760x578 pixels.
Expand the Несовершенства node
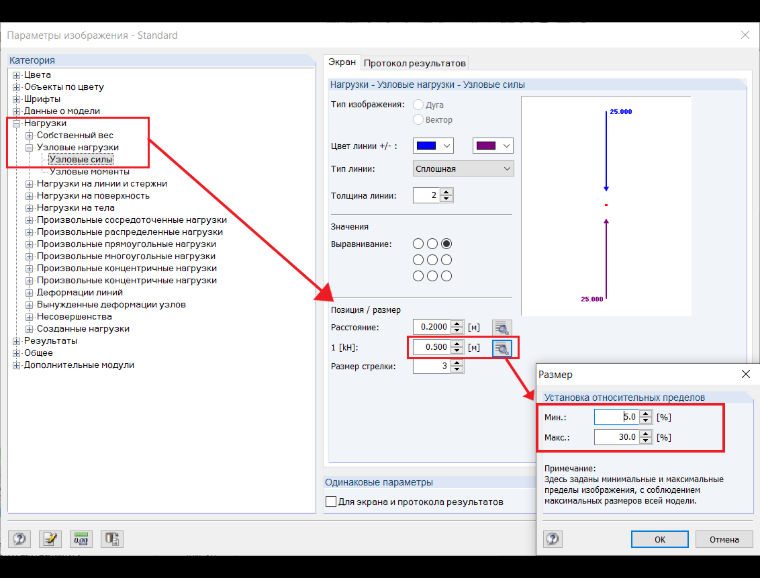[x=29, y=317]
